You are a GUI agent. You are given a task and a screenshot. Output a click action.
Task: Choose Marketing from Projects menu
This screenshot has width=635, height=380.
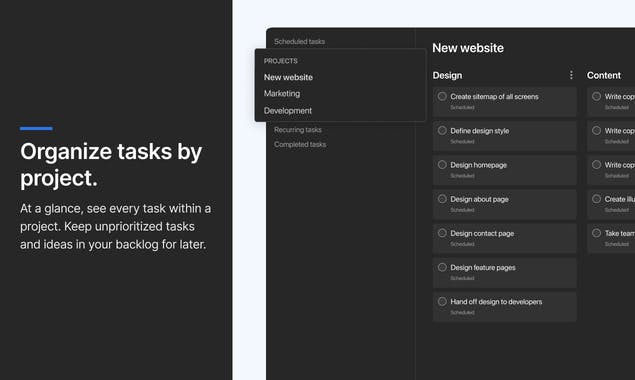(x=282, y=94)
